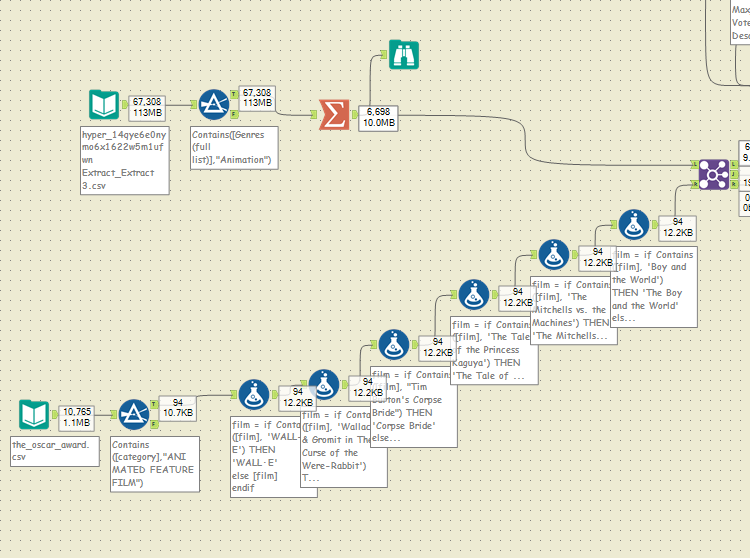Click the Boy and the World annotation
750x558 pixels.
654,287
